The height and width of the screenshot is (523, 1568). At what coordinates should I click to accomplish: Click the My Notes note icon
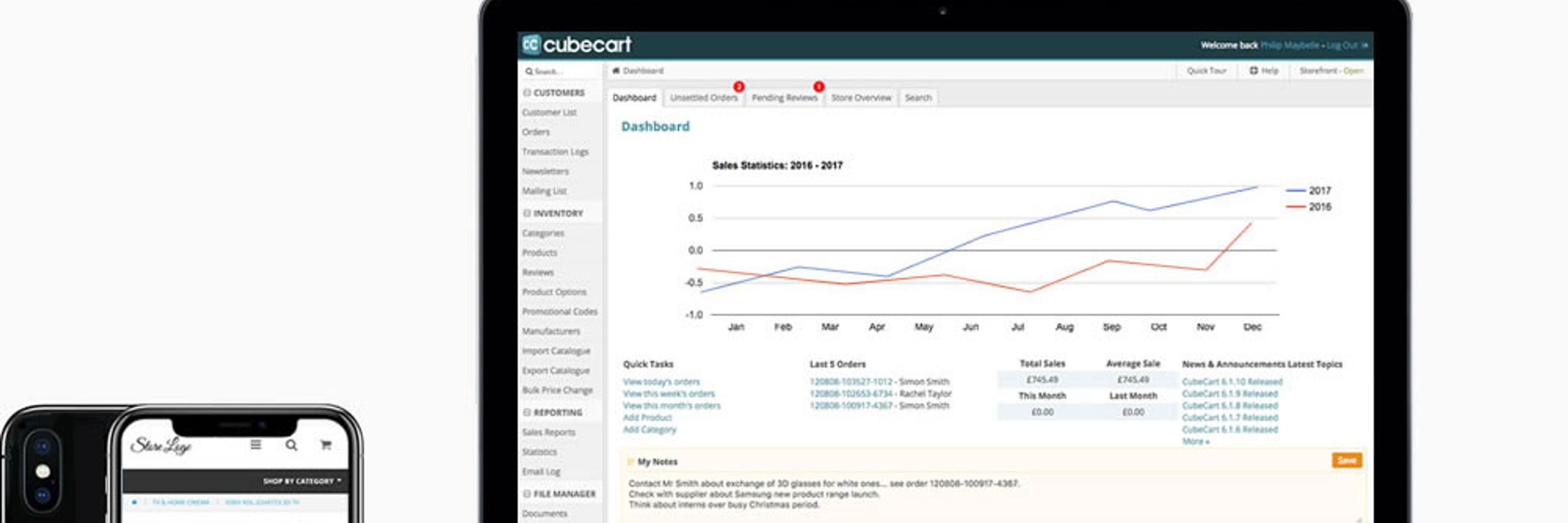point(630,461)
